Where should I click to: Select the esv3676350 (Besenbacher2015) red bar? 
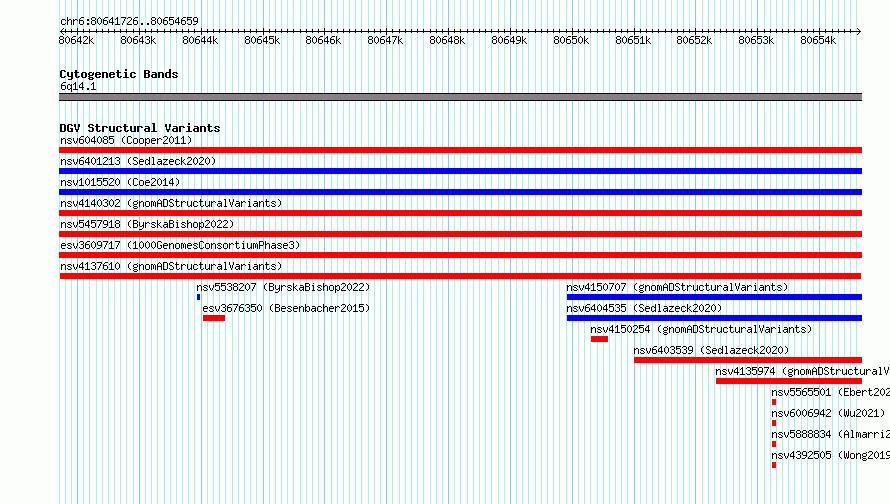click(214, 318)
